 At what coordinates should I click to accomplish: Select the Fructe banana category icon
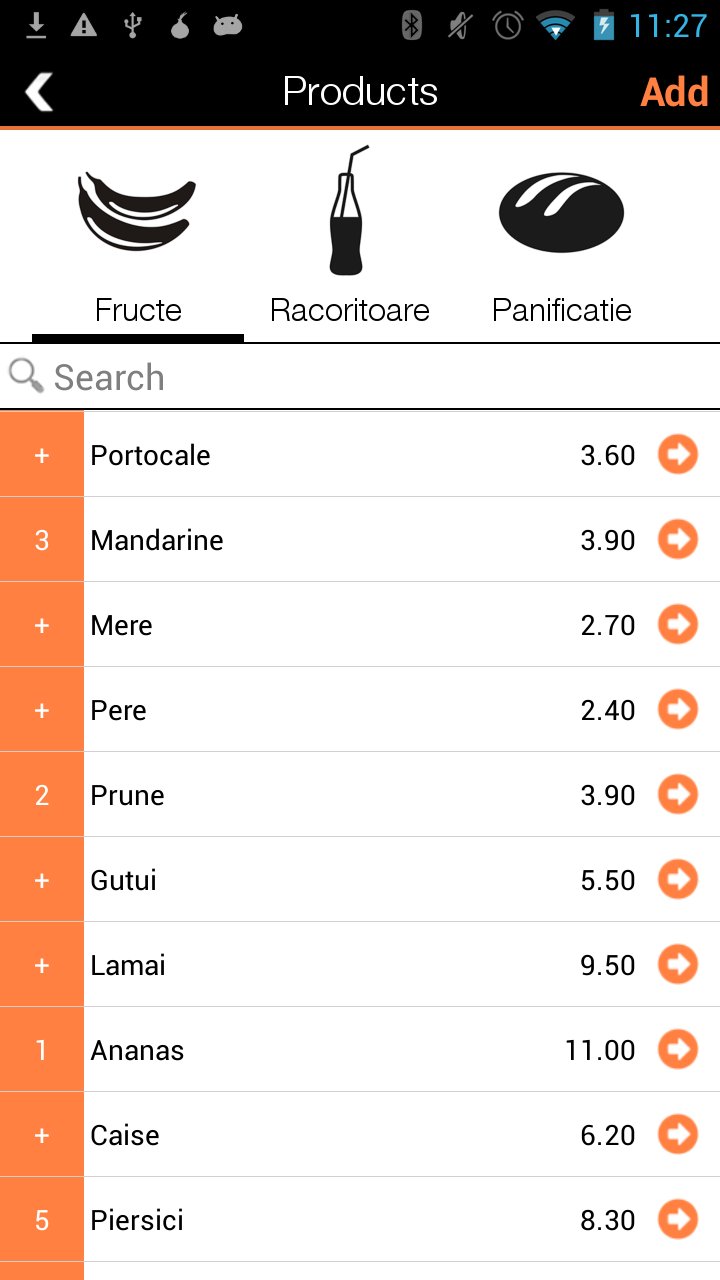(x=137, y=211)
